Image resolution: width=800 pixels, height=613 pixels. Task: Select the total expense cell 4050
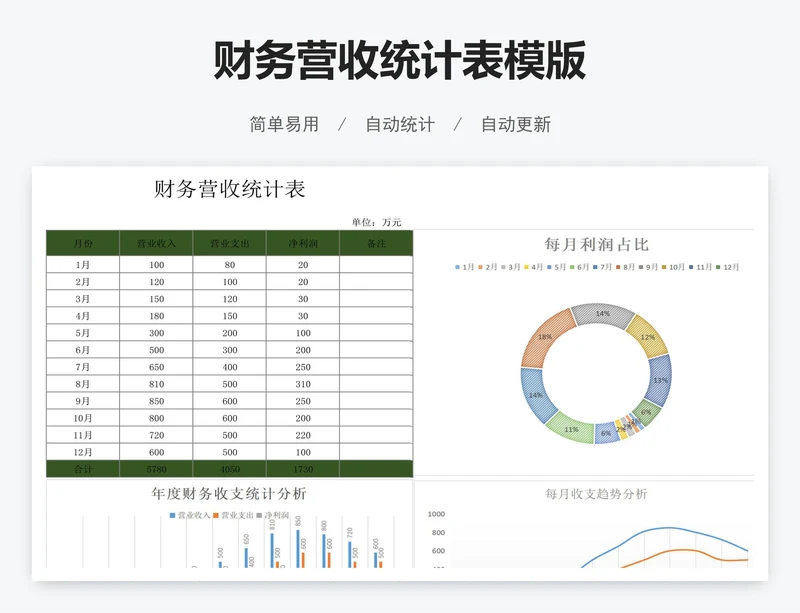(x=230, y=469)
